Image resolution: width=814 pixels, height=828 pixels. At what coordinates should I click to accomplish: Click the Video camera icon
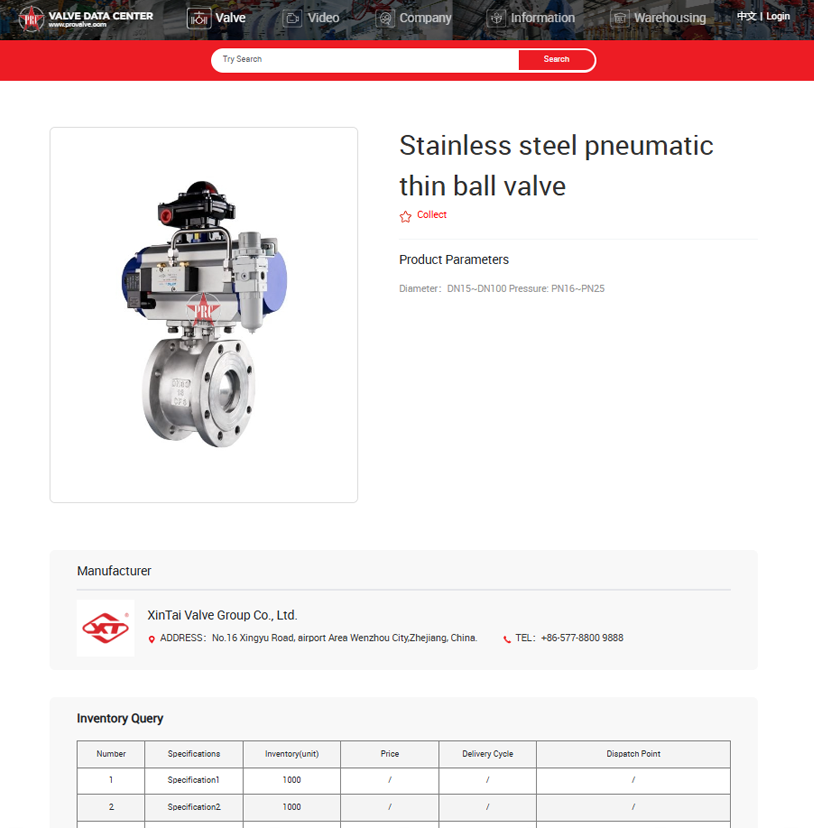pyautogui.click(x=292, y=18)
